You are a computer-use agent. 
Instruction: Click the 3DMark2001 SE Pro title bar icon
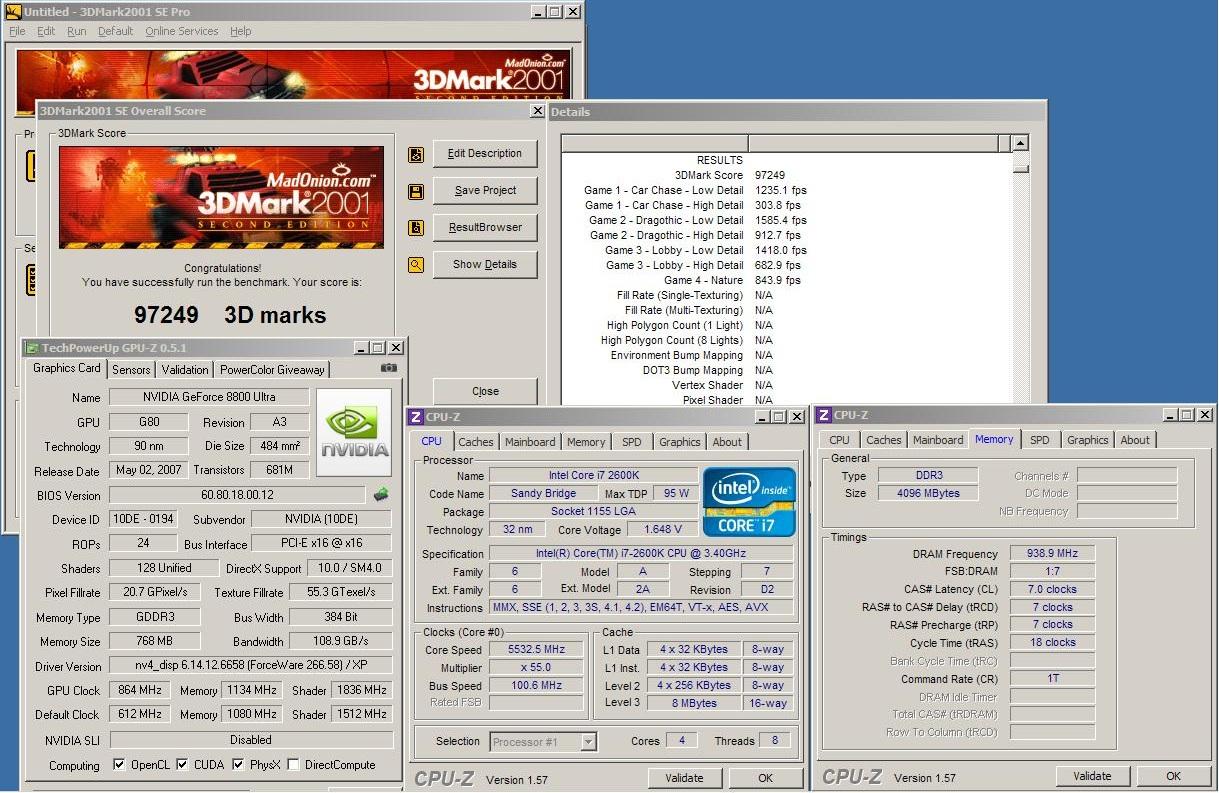[13, 12]
